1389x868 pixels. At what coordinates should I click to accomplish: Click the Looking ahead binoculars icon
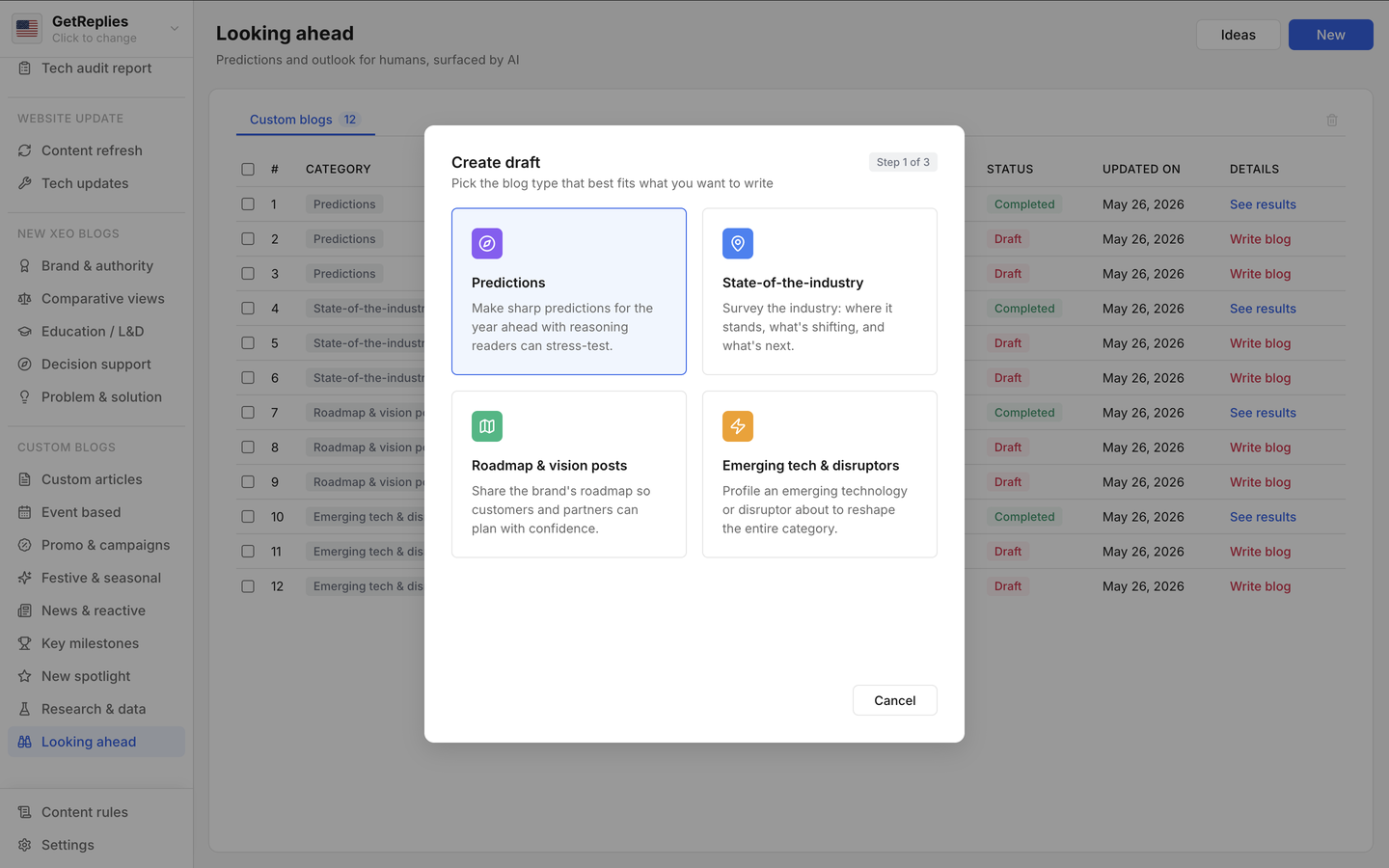click(25, 742)
